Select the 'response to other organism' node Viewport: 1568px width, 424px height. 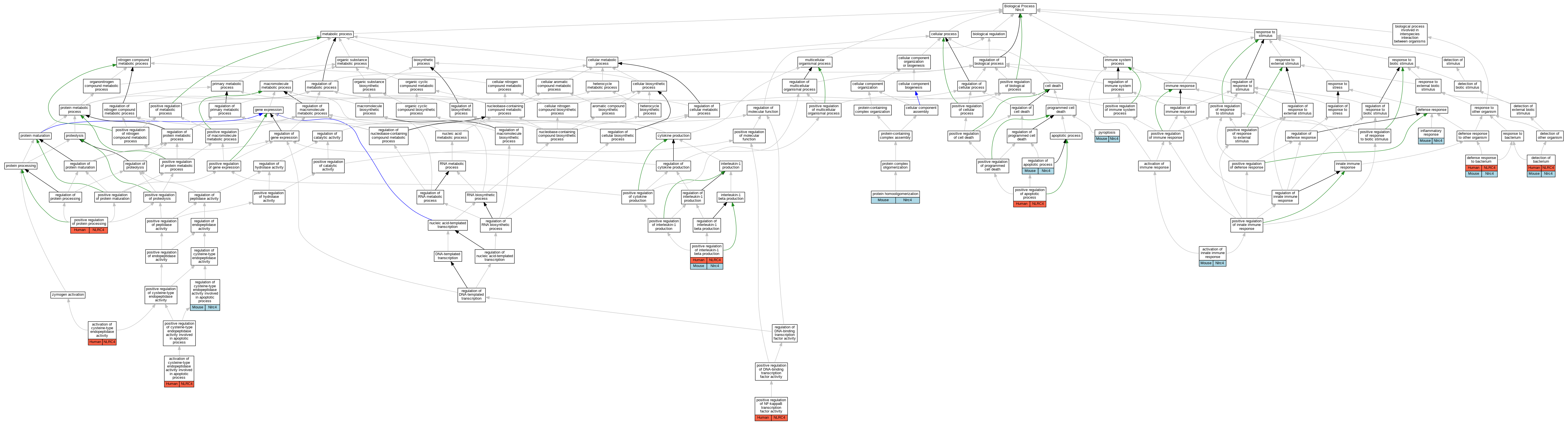point(1484,109)
